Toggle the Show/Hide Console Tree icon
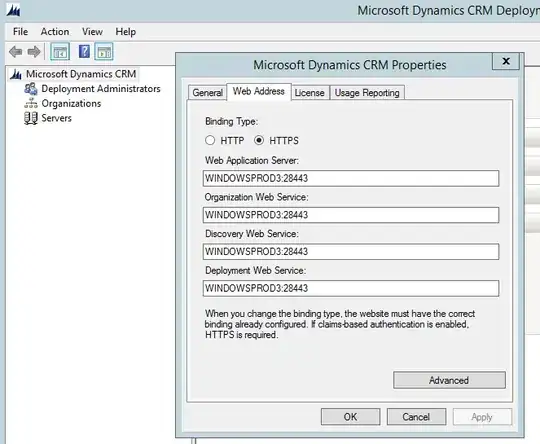This screenshot has height=444, width=540. tap(60, 52)
